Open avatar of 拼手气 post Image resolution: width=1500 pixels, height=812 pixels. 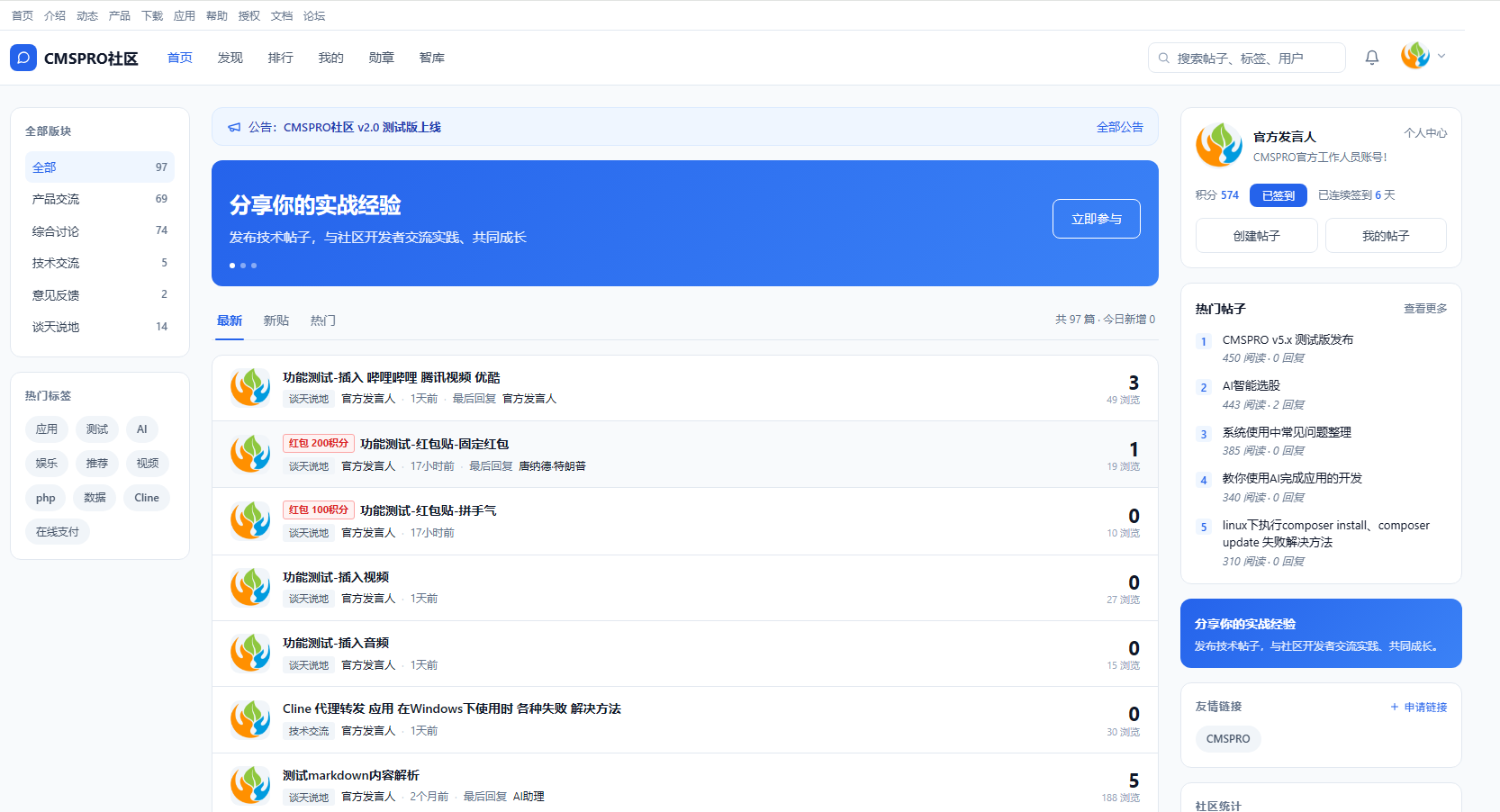(250, 520)
